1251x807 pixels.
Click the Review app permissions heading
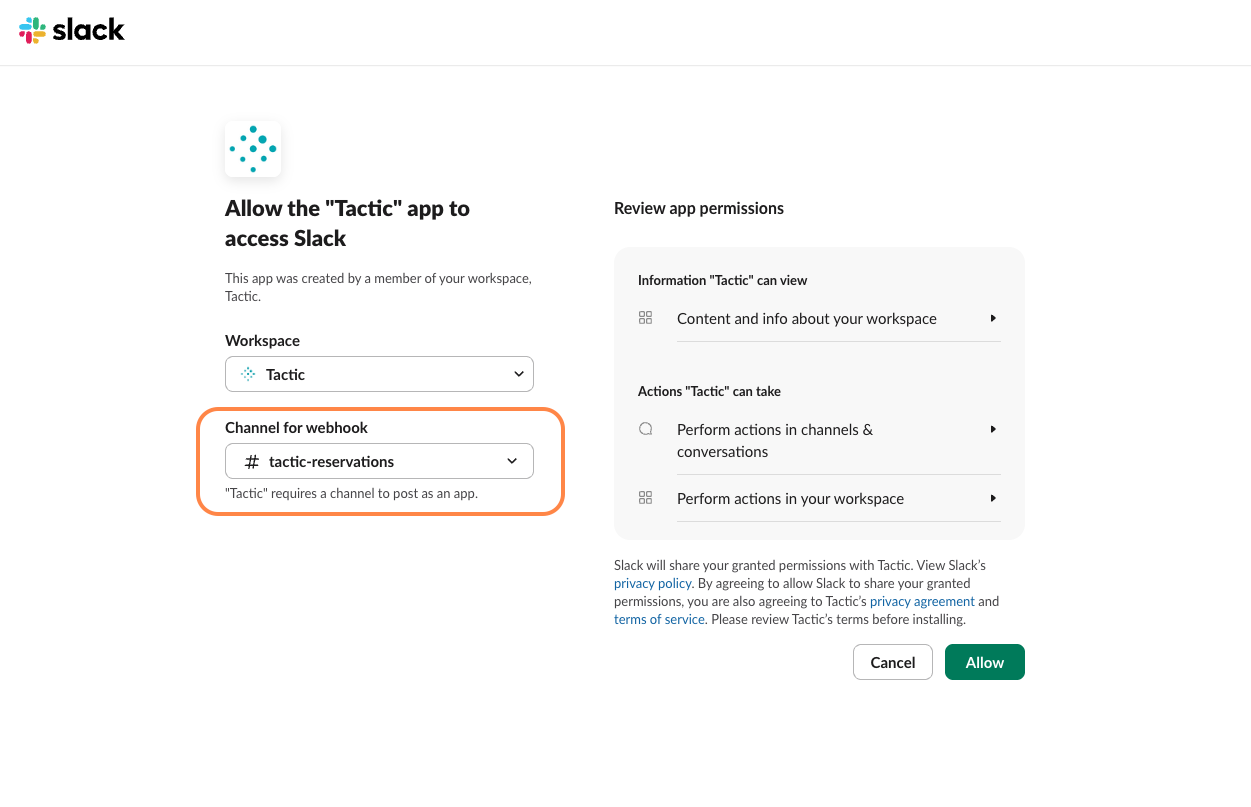click(699, 208)
